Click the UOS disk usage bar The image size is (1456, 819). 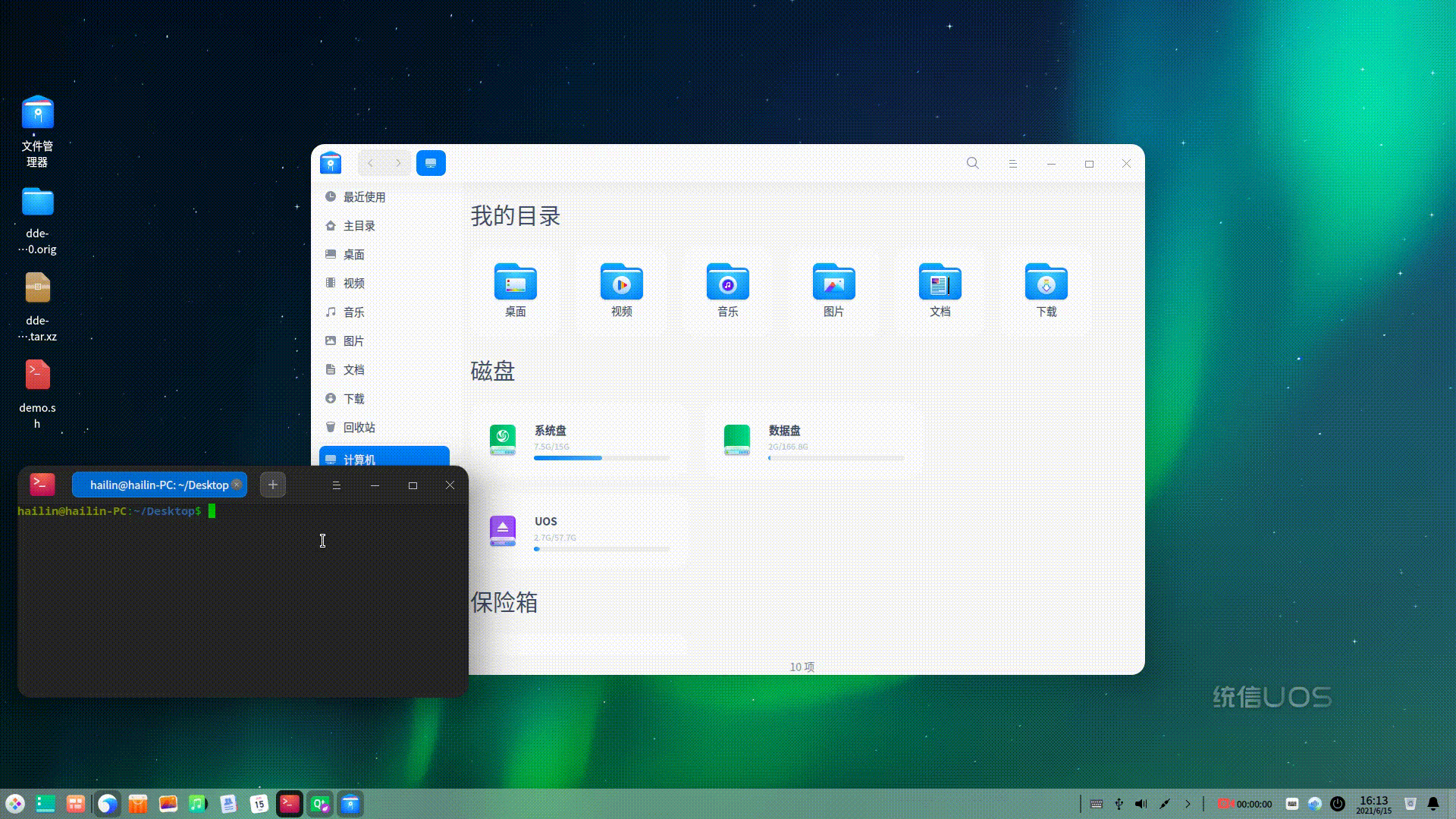click(x=602, y=549)
